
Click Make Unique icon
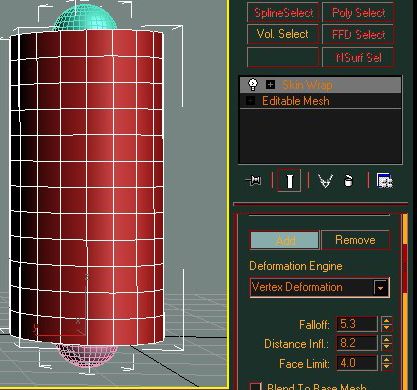325,181
